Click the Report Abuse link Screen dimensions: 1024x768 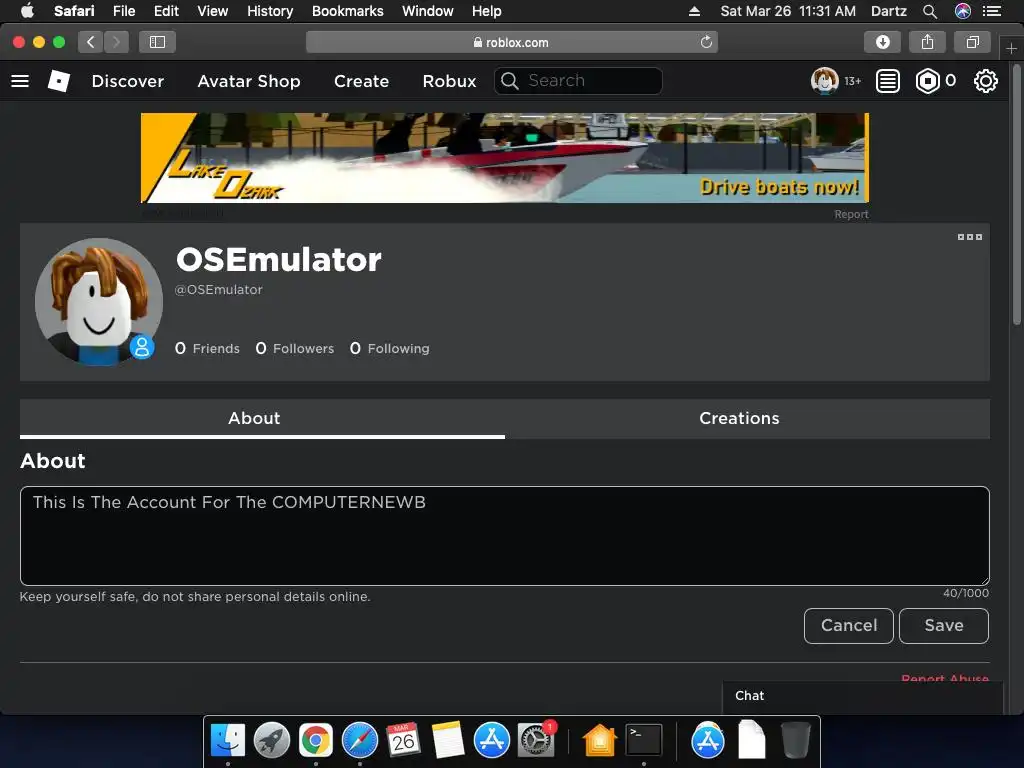coord(945,679)
